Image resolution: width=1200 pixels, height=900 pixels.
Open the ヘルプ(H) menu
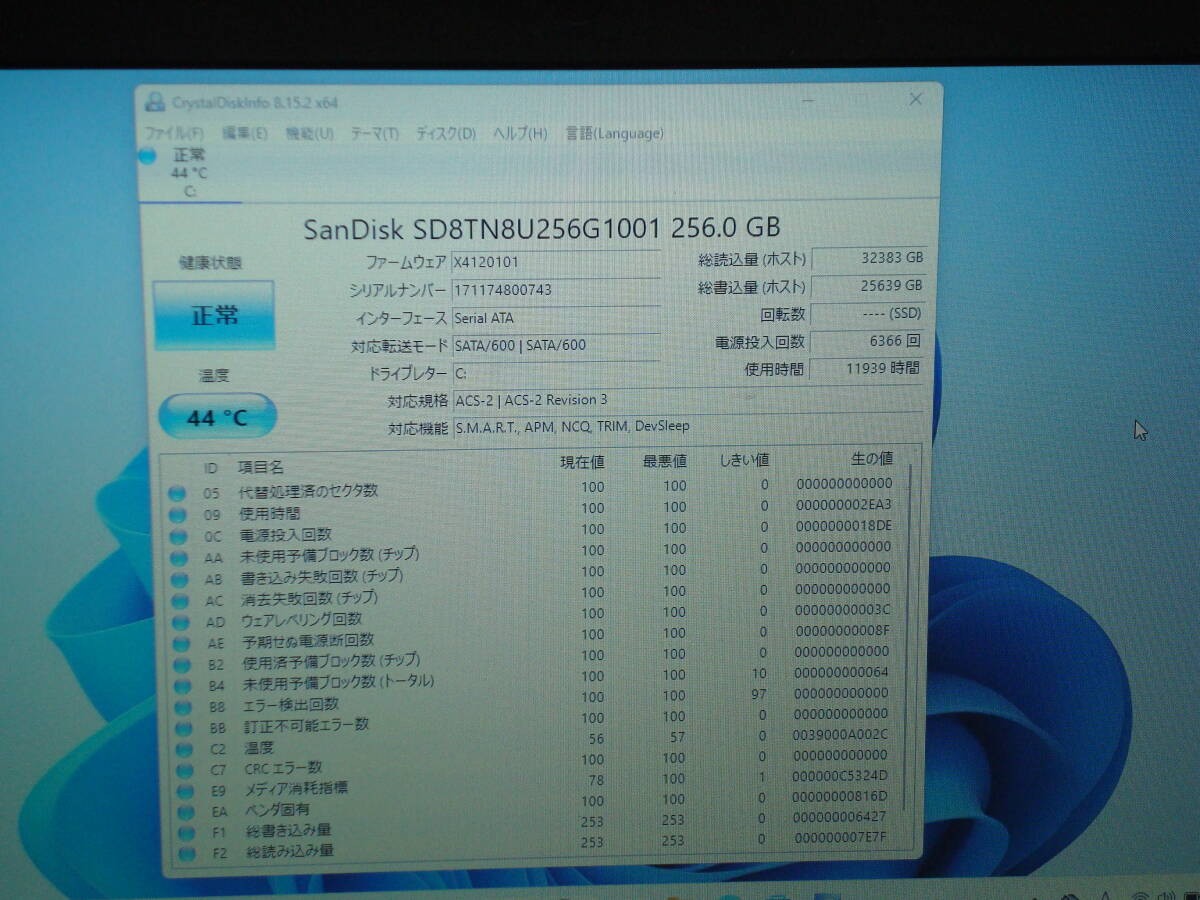[520, 133]
